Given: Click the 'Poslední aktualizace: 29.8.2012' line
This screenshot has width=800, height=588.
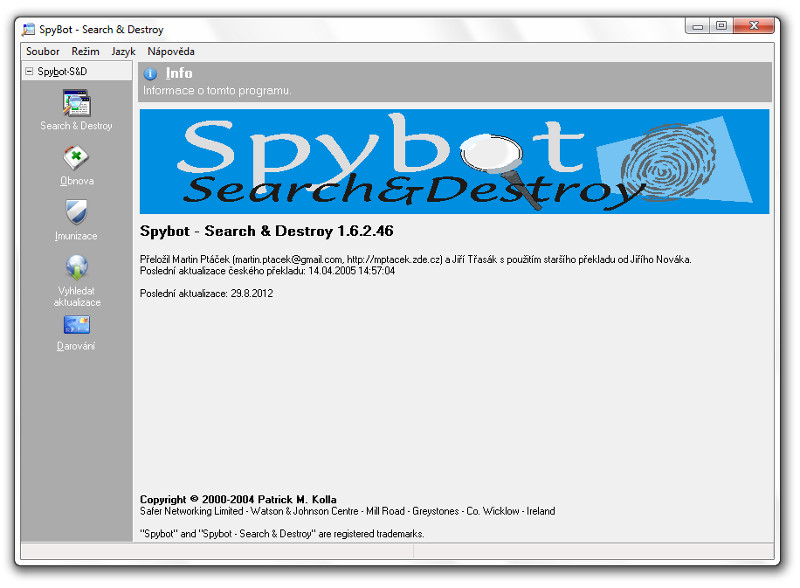Looking at the screenshot, I should 207,293.
